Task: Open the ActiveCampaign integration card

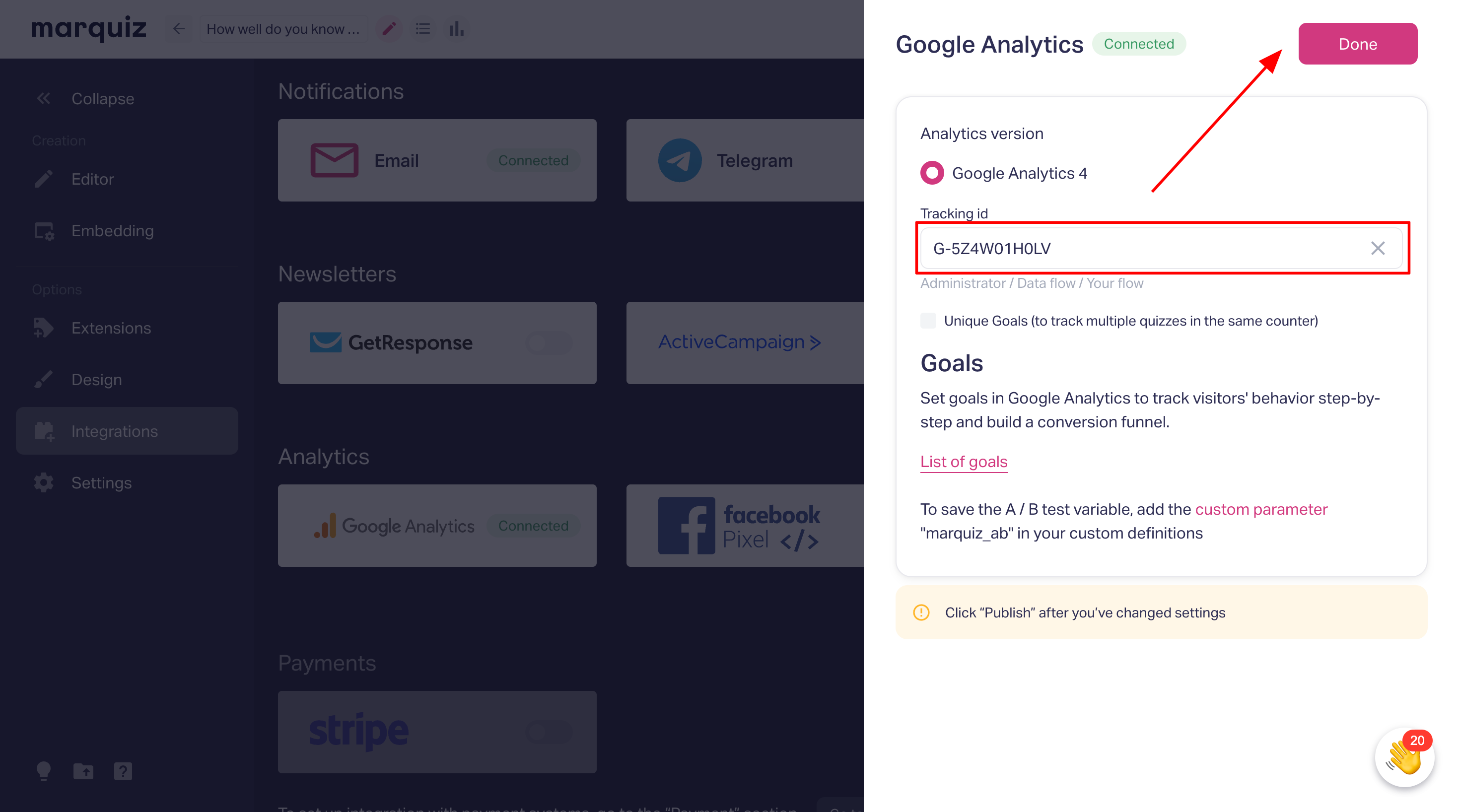Action: click(x=745, y=342)
